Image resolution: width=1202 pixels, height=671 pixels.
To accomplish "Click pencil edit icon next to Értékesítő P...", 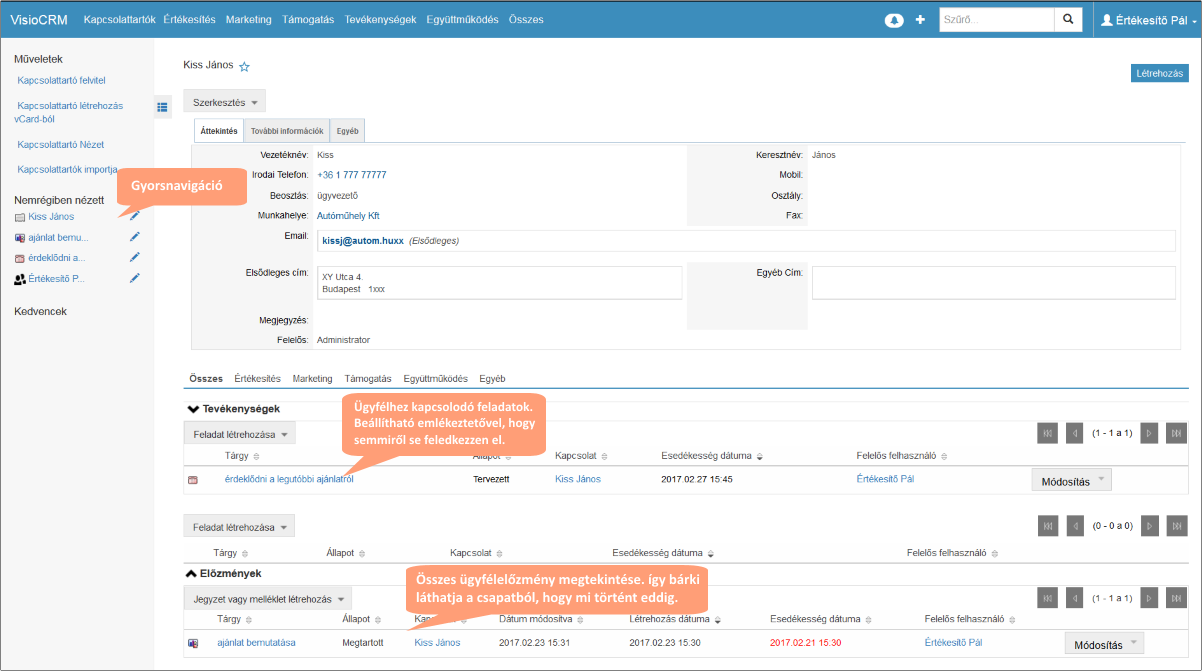I will [135, 278].
